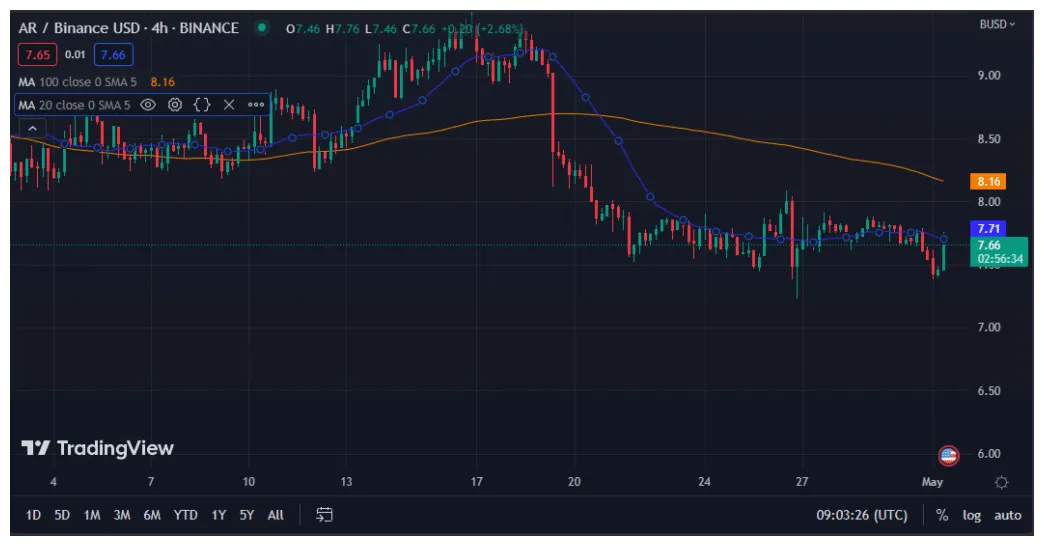The height and width of the screenshot is (546, 1044).
Task: Click the blue 7.71 MA price label
Action: pos(988,228)
